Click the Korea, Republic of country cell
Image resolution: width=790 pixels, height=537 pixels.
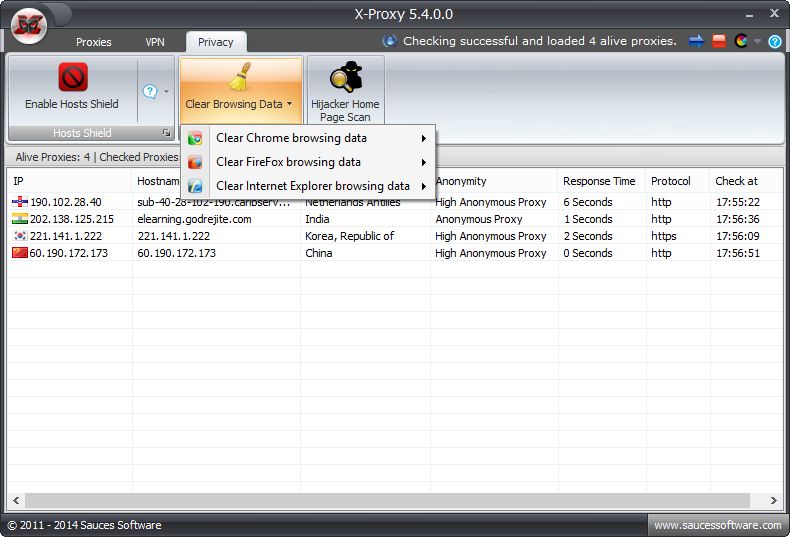[x=350, y=236]
